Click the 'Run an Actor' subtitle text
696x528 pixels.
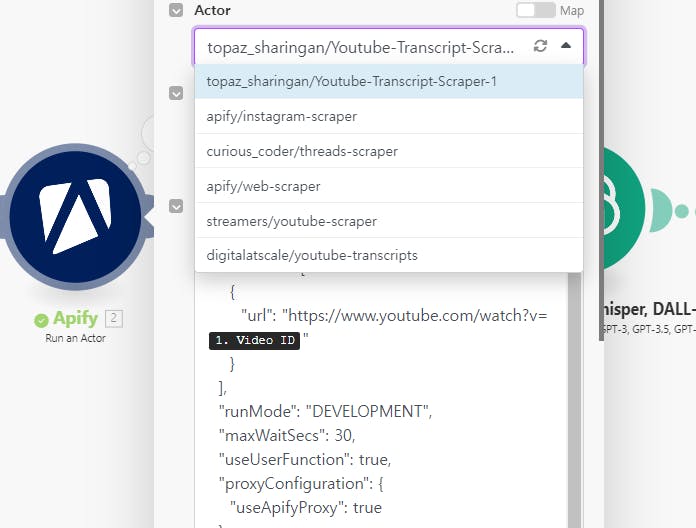coord(75,338)
